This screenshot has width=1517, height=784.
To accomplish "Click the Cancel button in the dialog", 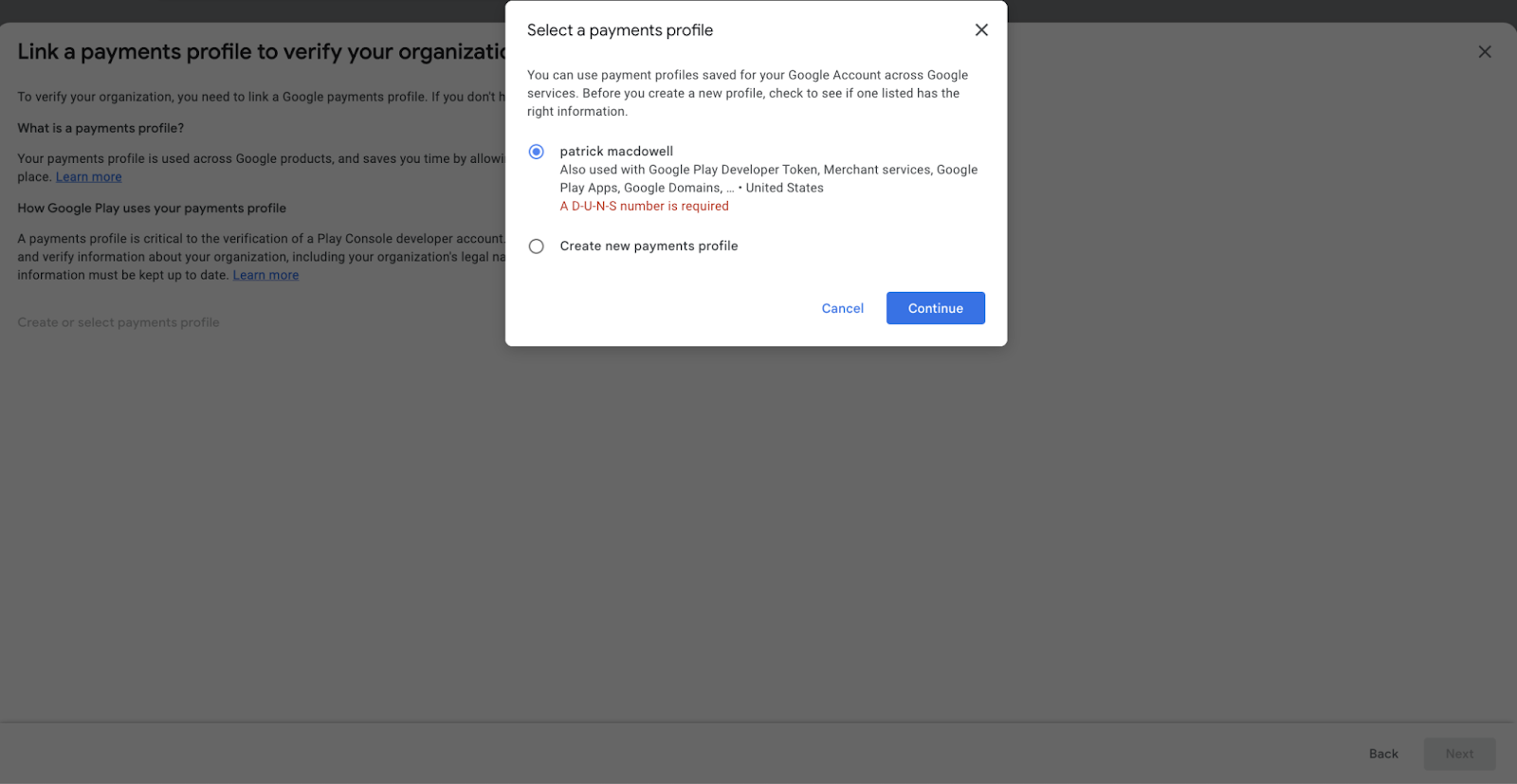I will pyautogui.click(x=843, y=308).
